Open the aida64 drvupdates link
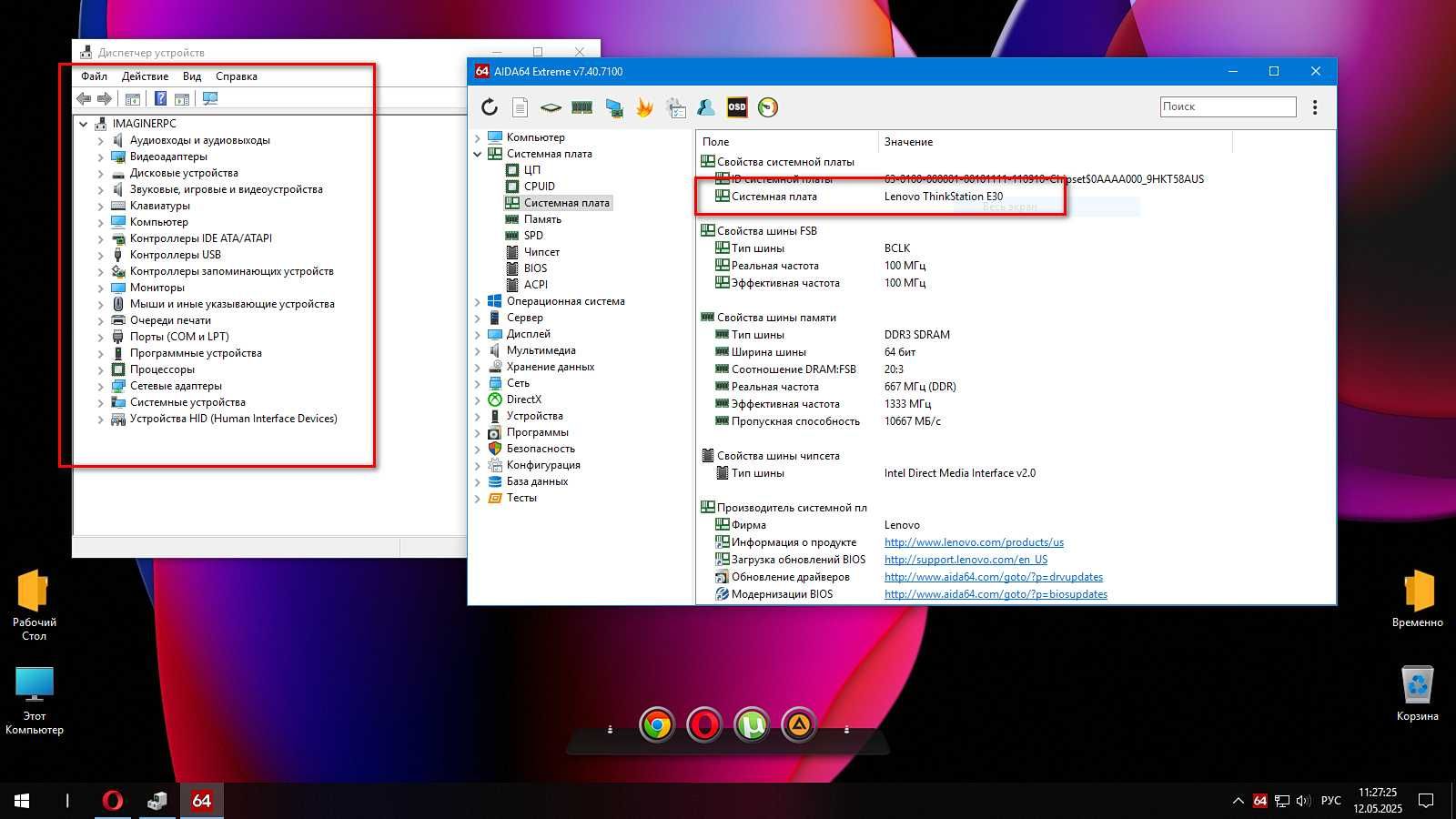Screen dimensions: 1456x819 994,577
